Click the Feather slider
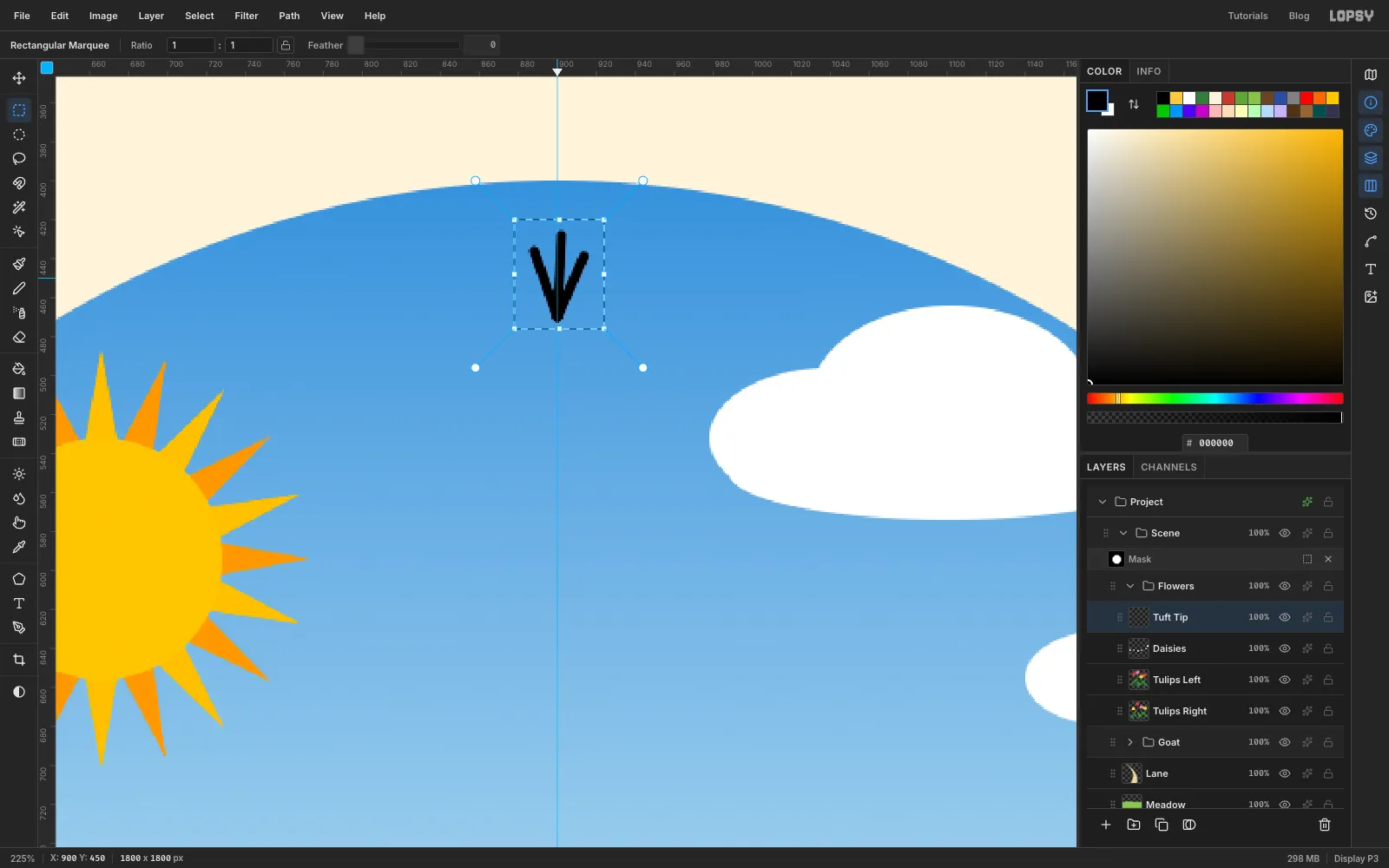This screenshot has height=868, width=1389. (x=404, y=45)
